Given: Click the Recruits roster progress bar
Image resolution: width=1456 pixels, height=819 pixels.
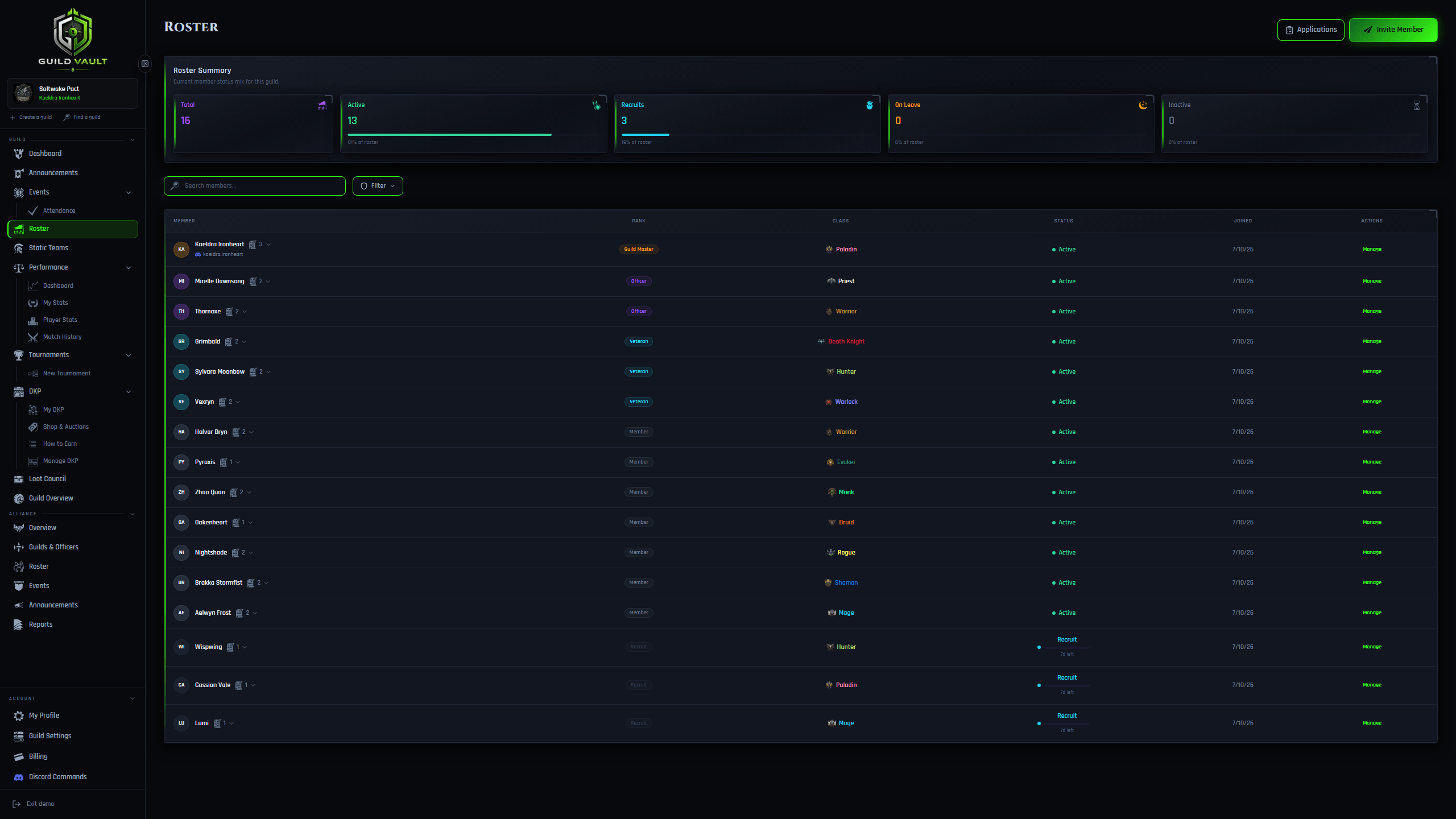Looking at the screenshot, I should [x=747, y=135].
